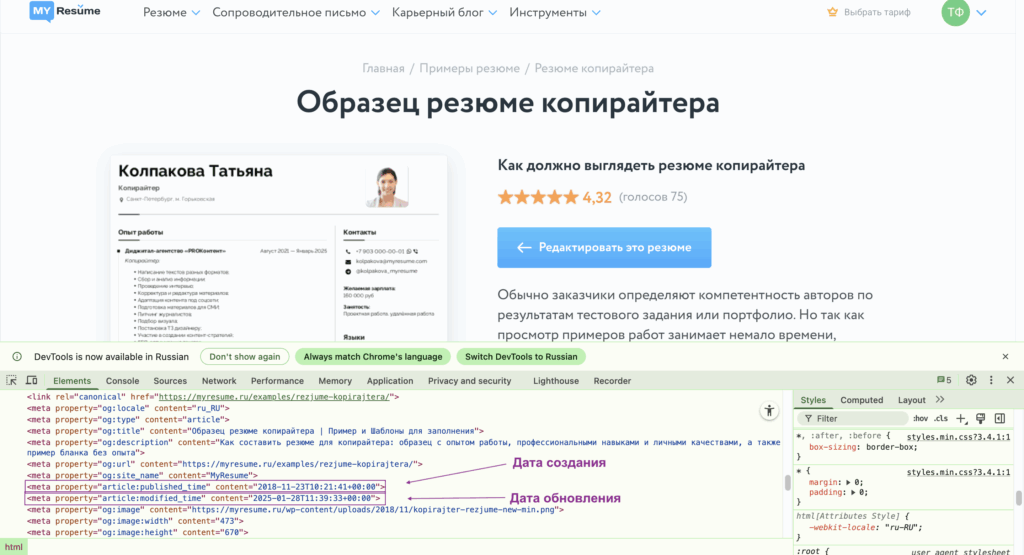This screenshot has width=1024, height=555.
Task: Toggle the :hov element state panel
Action: (x=920, y=419)
